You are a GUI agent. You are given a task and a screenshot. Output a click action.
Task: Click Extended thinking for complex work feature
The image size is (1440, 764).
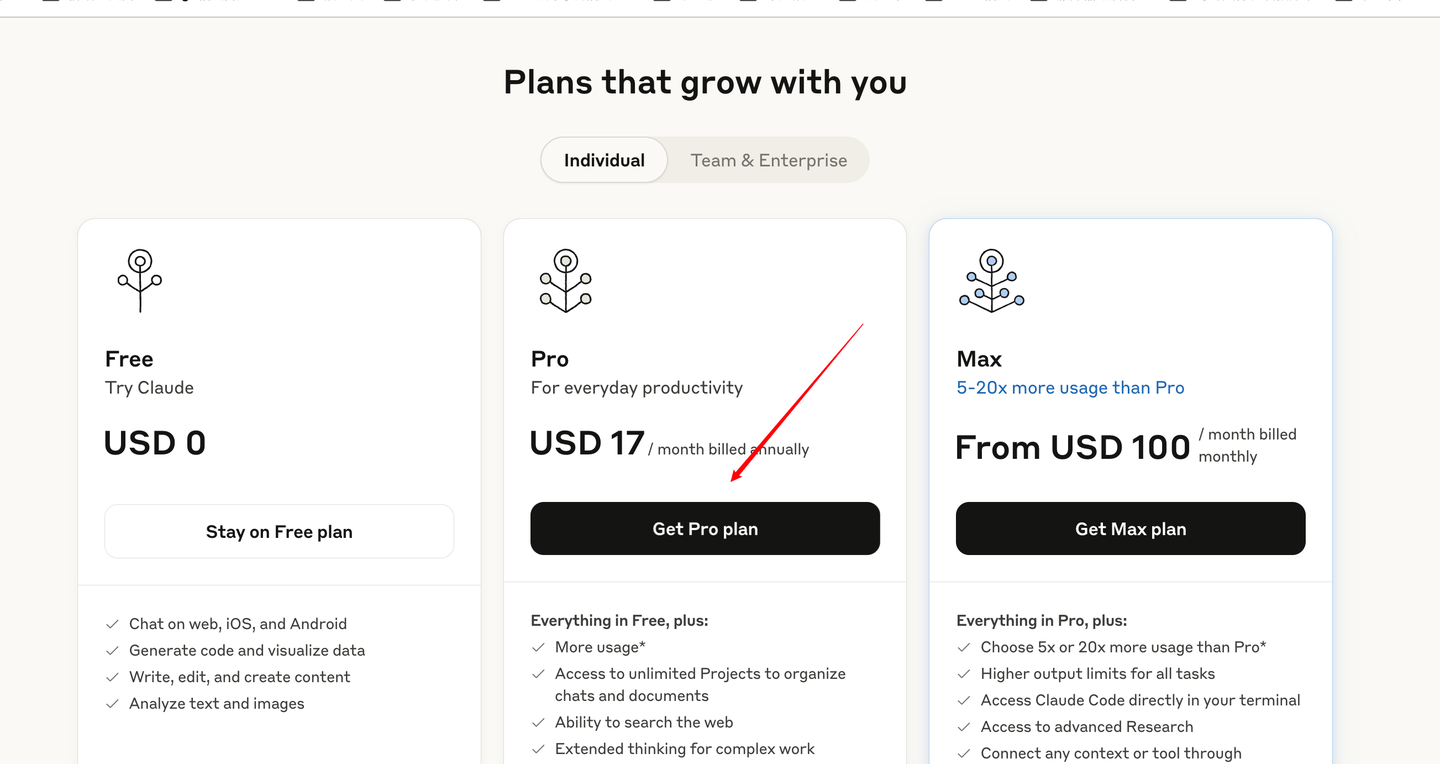[x=684, y=749]
